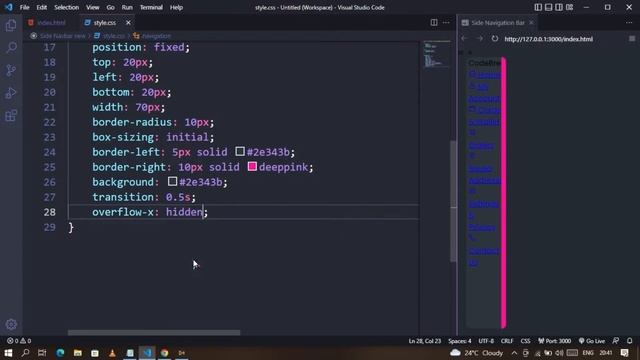The width and height of the screenshot is (640, 360).
Task: Close the style.css tab
Action: point(128,23)
